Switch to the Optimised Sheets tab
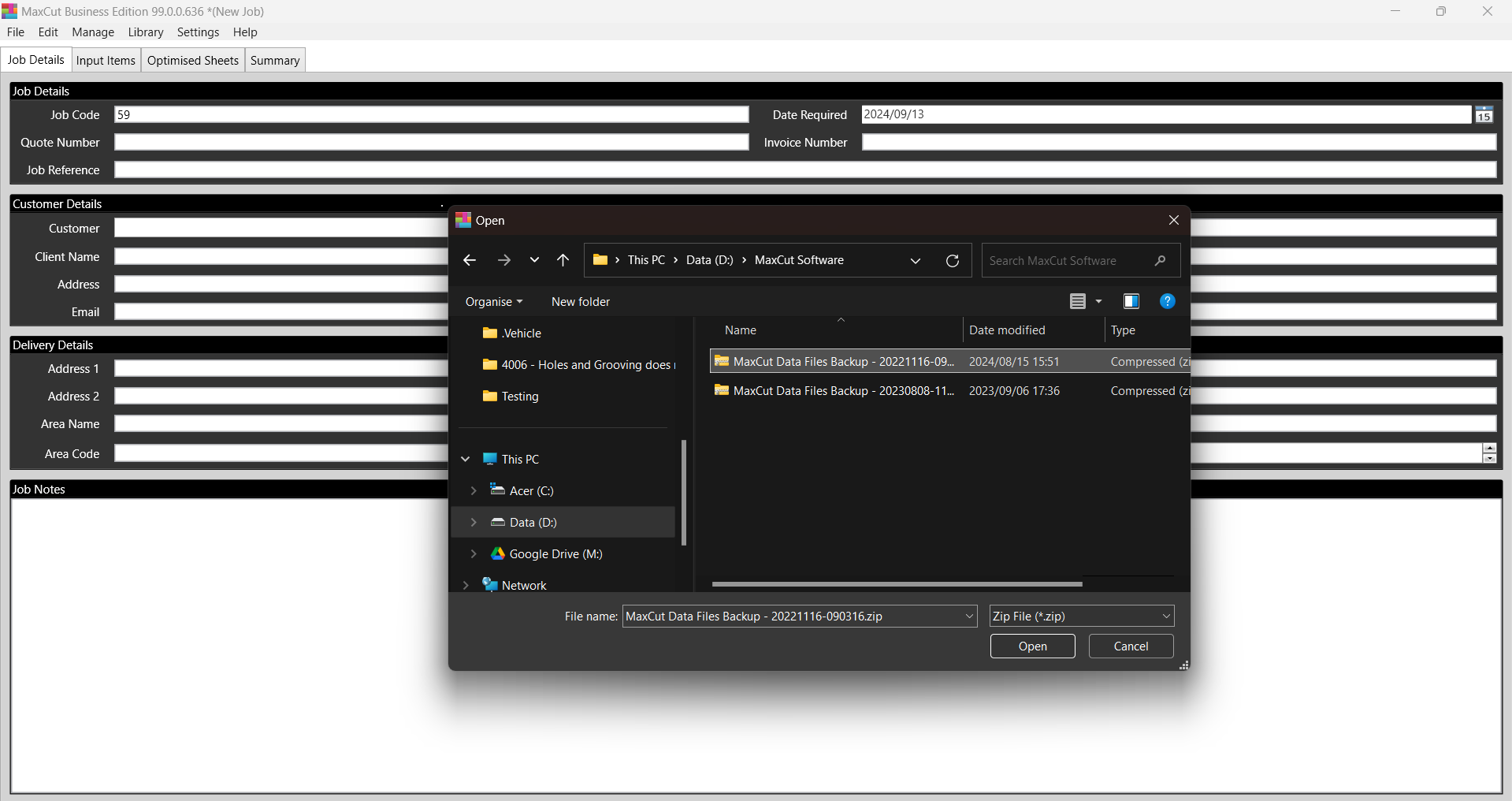This screenshot has height=801, width=1512. [192, 61]
